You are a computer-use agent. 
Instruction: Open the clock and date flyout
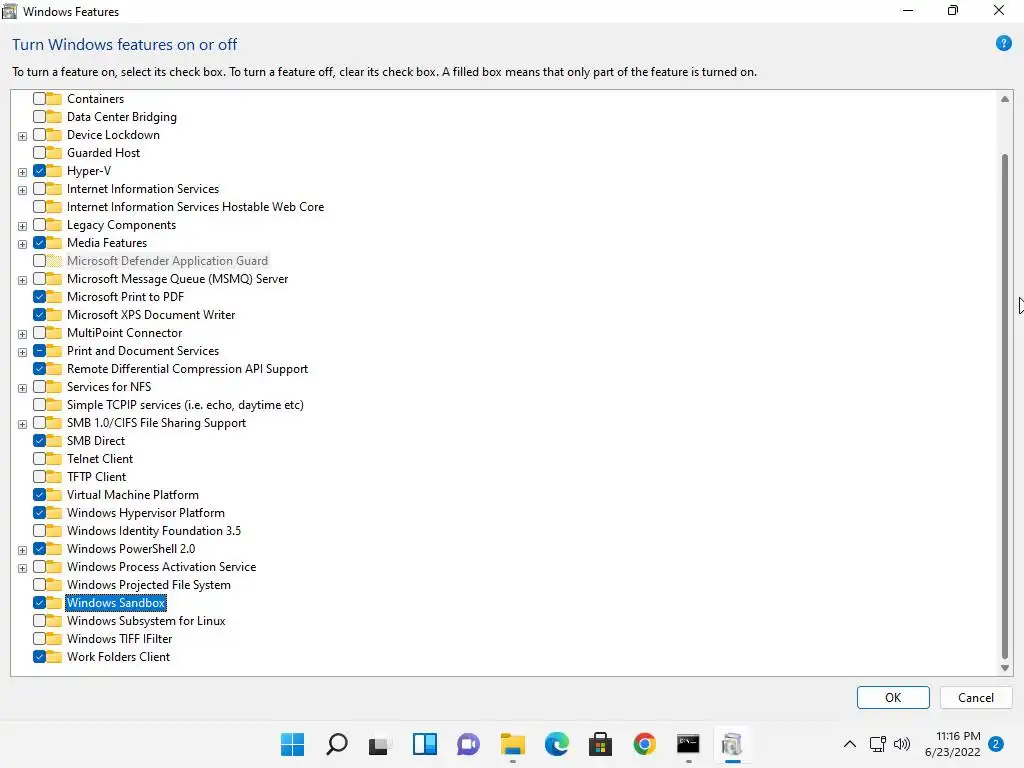point(952,744)
